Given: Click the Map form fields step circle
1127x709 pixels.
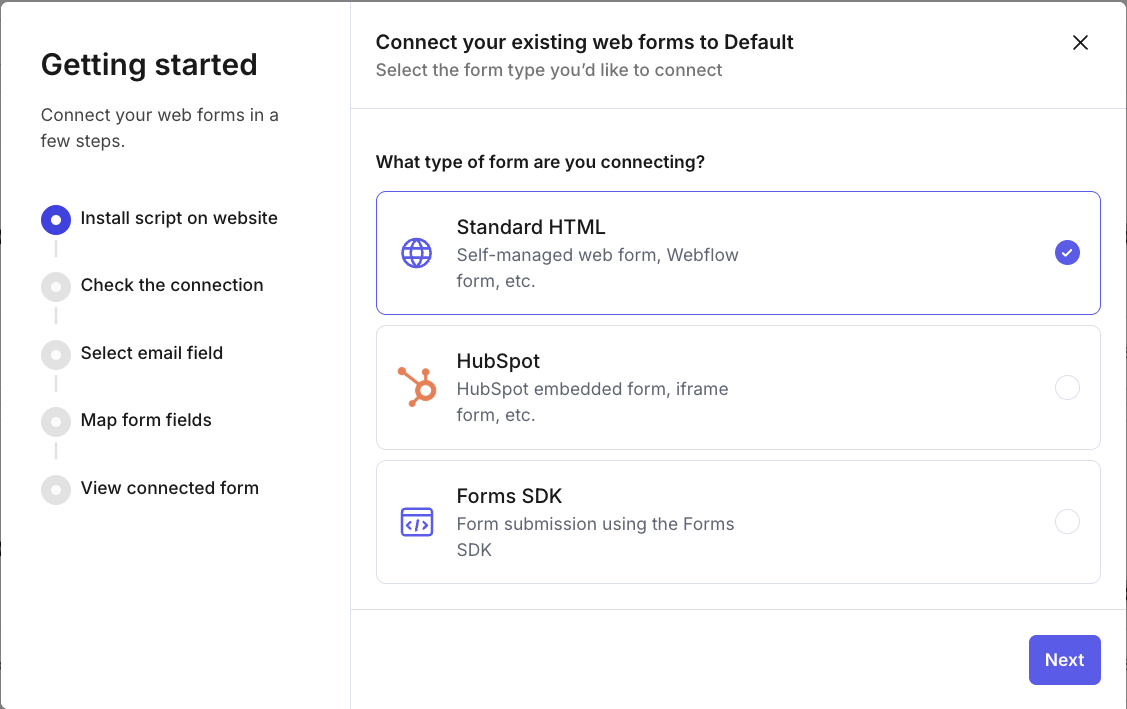Looking at the screenshot, I should 56,421.
